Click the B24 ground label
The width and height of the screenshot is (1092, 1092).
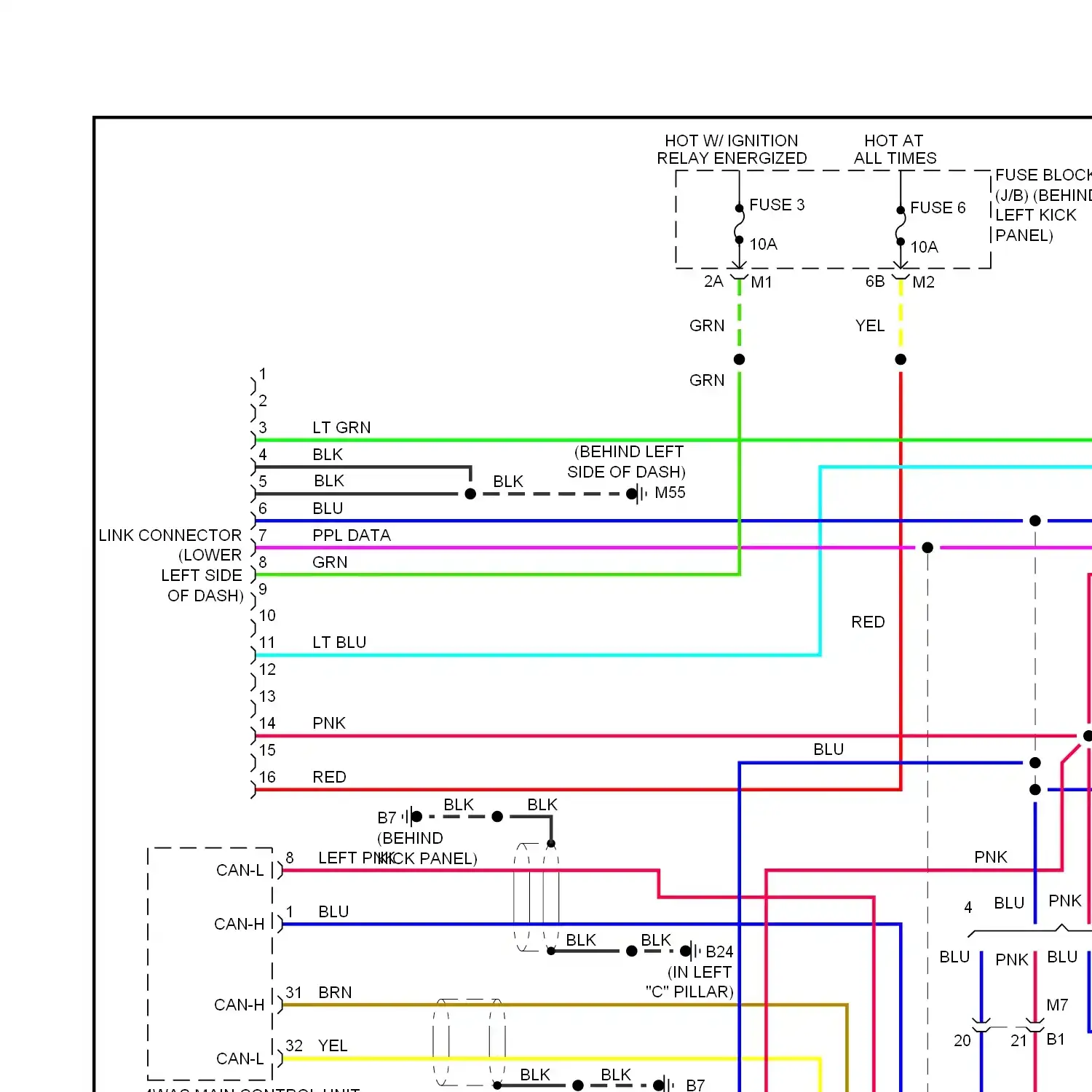(719, 951)
